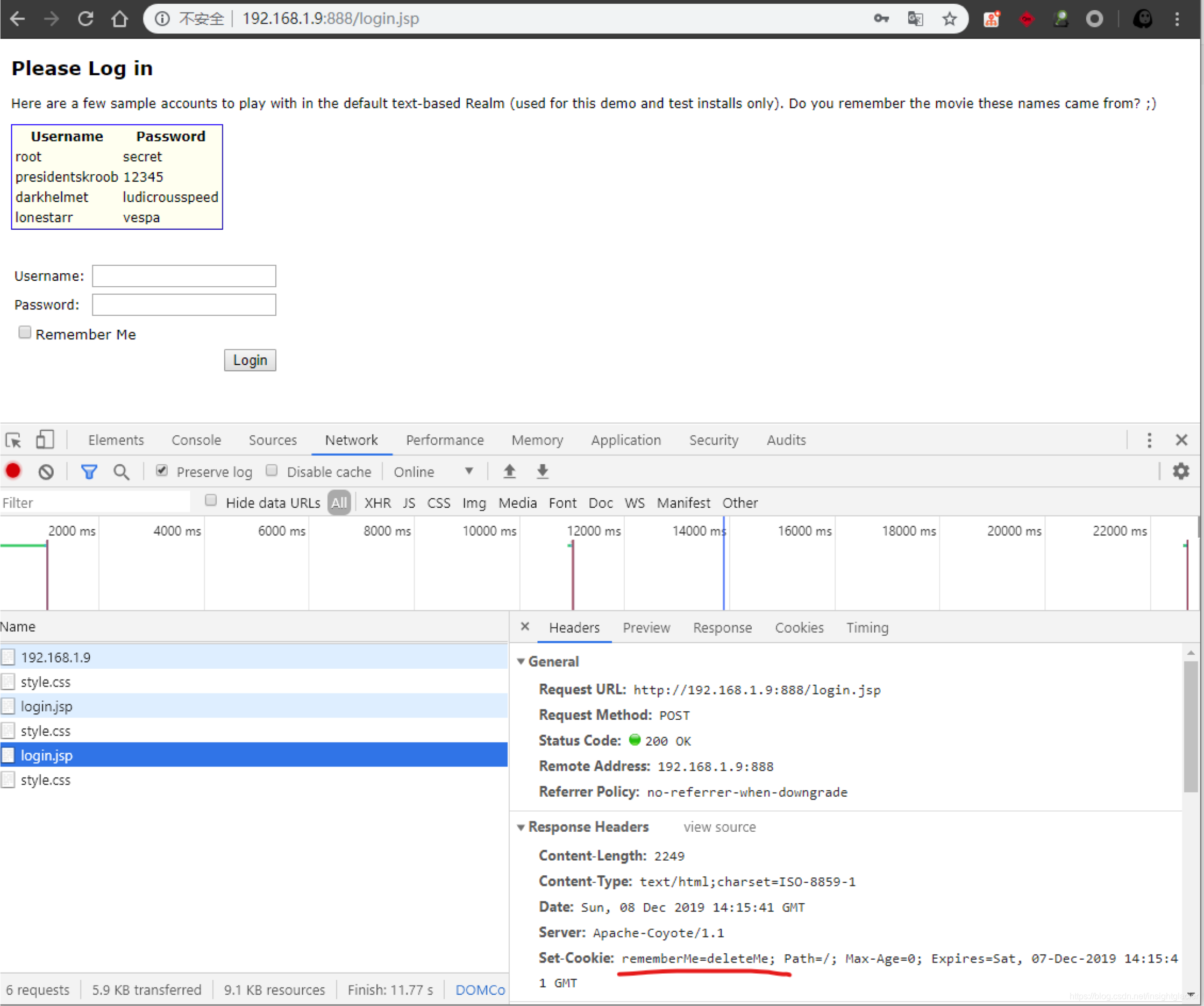Filter requests by Img
Screen dimensions: 1204x1006
tap(474, 503)
